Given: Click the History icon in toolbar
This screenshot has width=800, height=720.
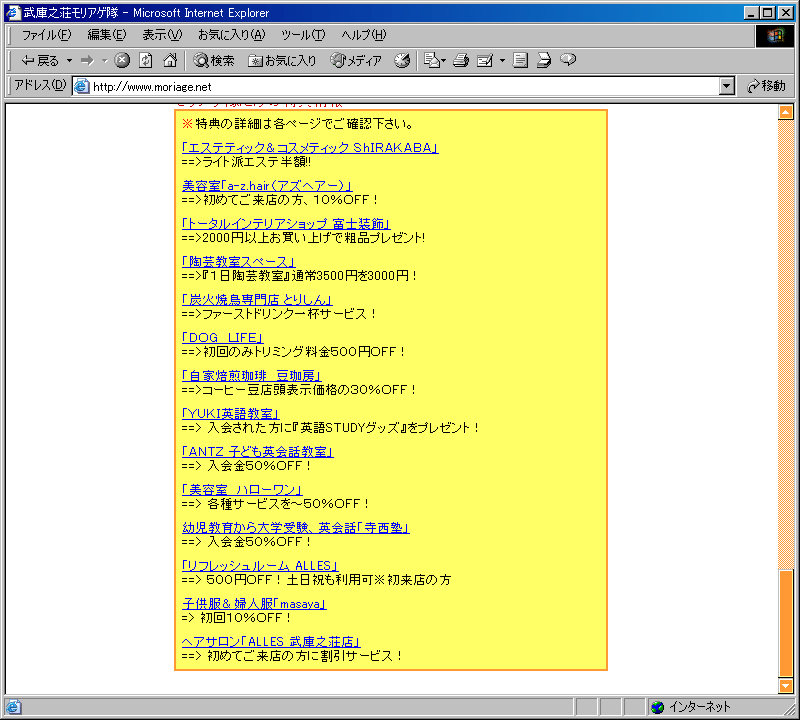Looking at the screenshot, I should click(402, 61).
